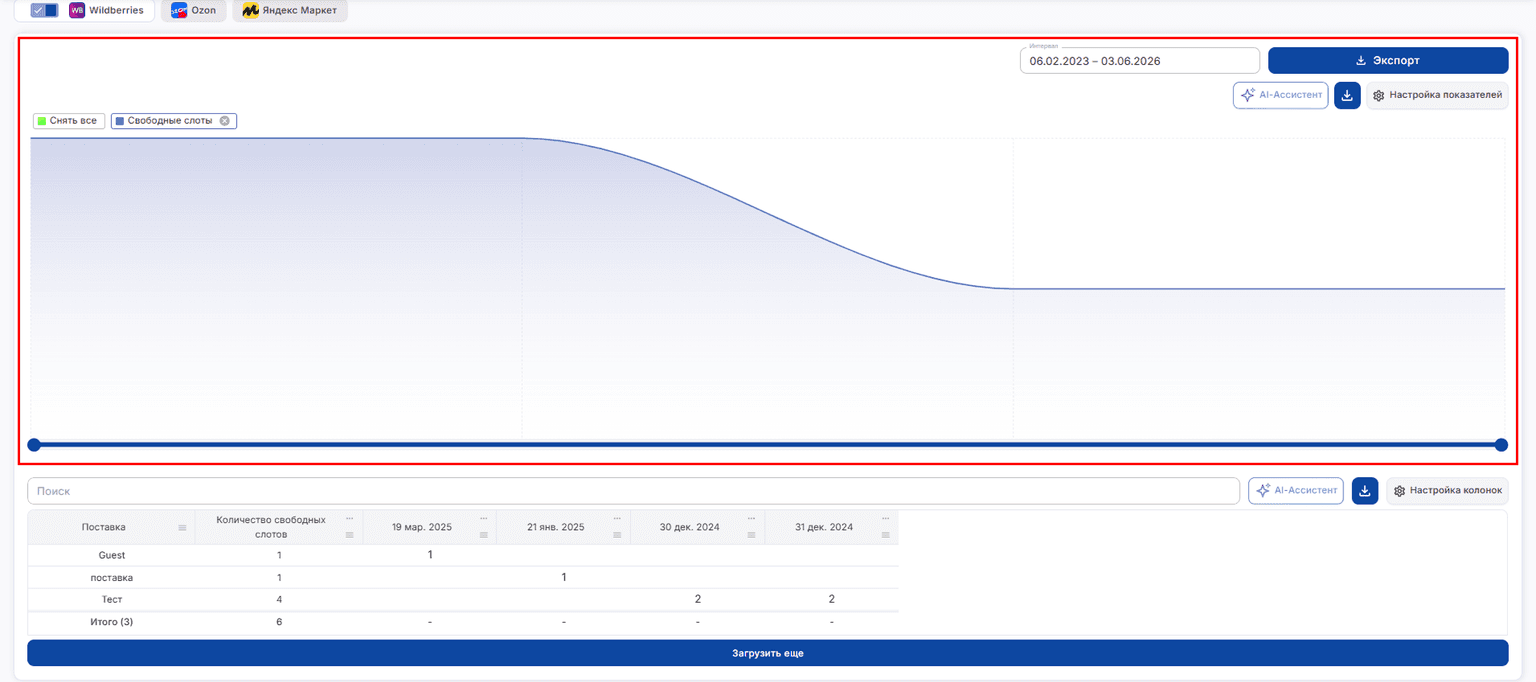Screen dimensions: 1536x682
Task: Select the Тест row name
Action: 112,600
